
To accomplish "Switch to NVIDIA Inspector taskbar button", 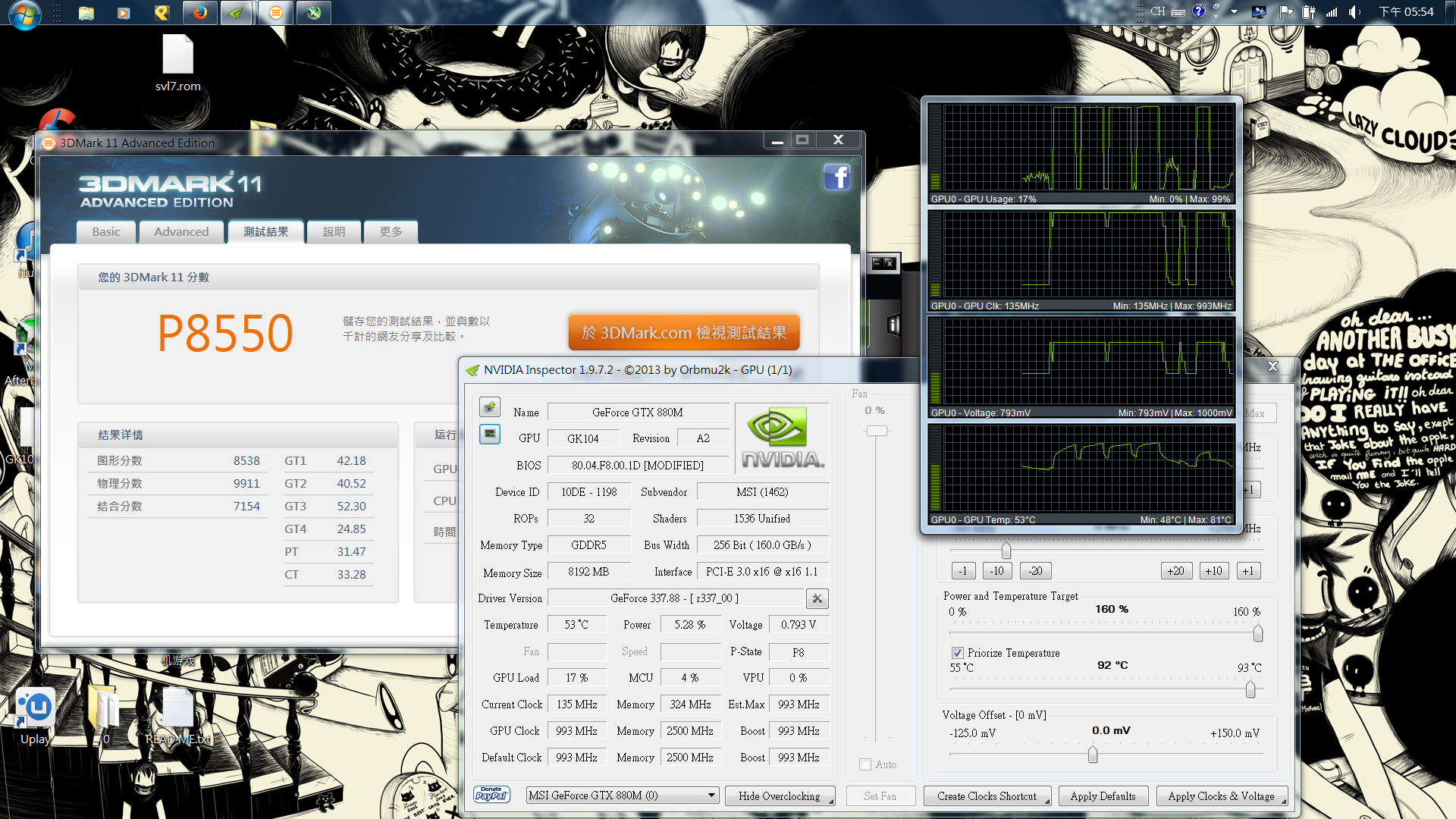I will pos(237,13).
